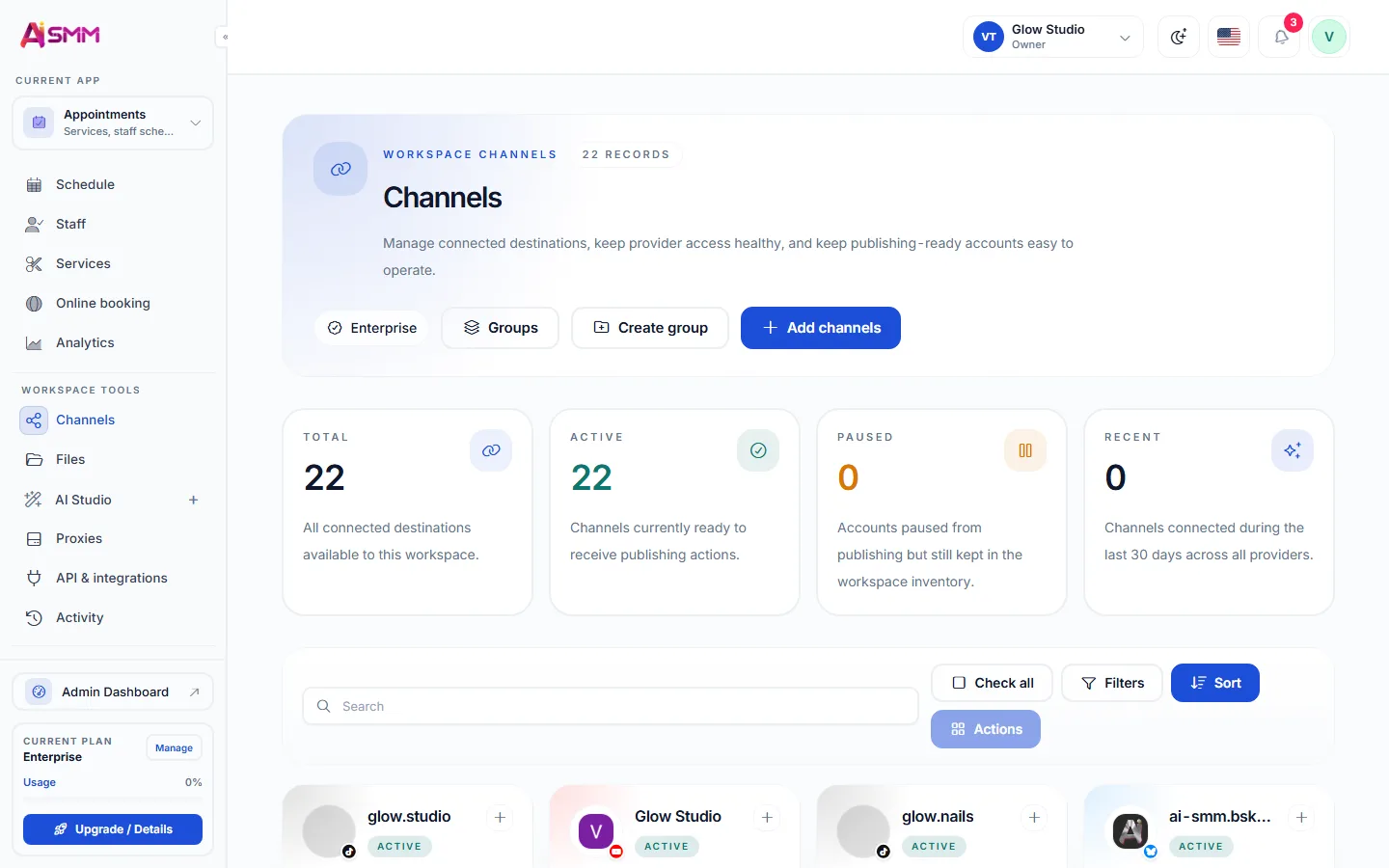Click the Activity history icon
The image size is (1389, 868).
tap(34, 617)
